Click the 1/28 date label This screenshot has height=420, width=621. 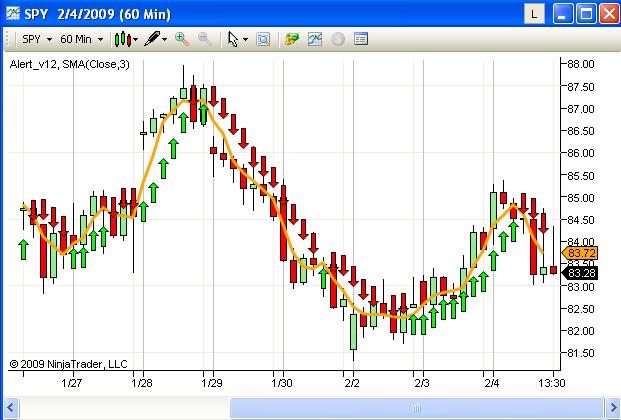(142, 383)
